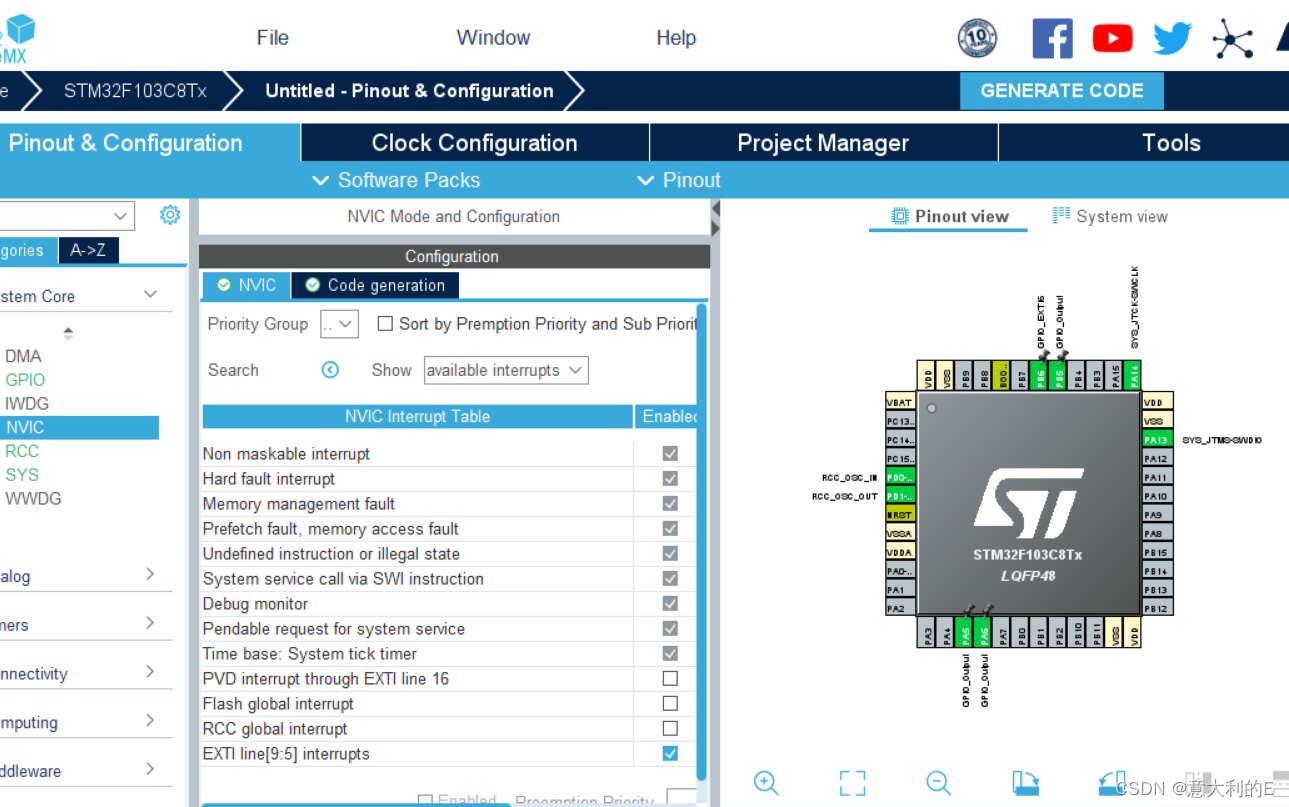
Task: Rotate the chip counterclockwise
Action: [x=1112, y=783]
